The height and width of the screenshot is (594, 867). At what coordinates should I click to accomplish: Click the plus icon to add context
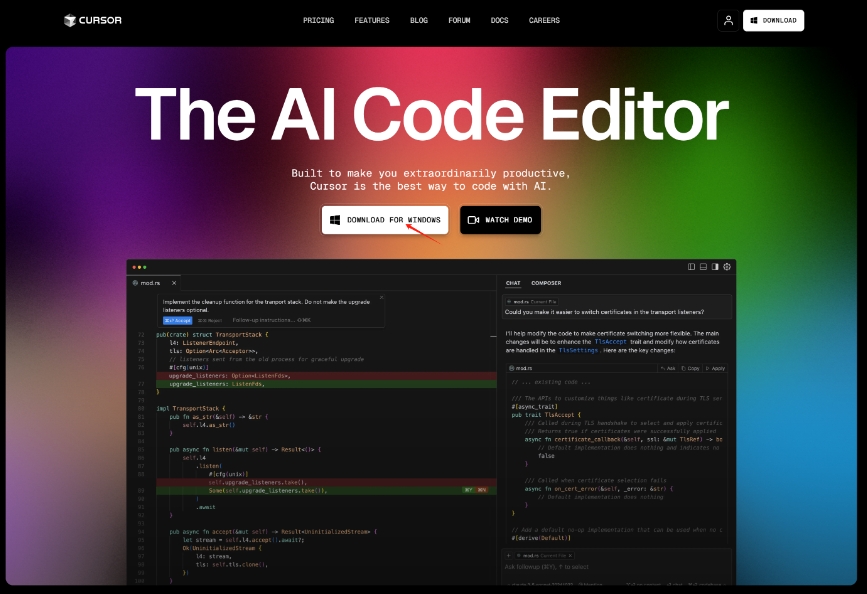(509, 555)
